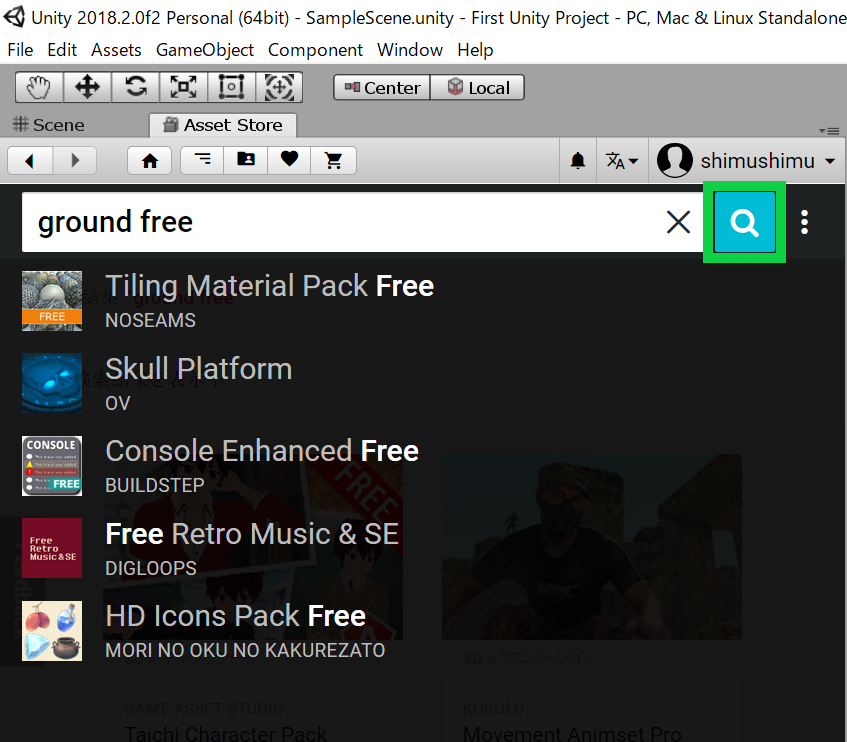Select the Hand tool in toolbar
This screenshot has height=742, width=847.
click(x=39, y=88)
